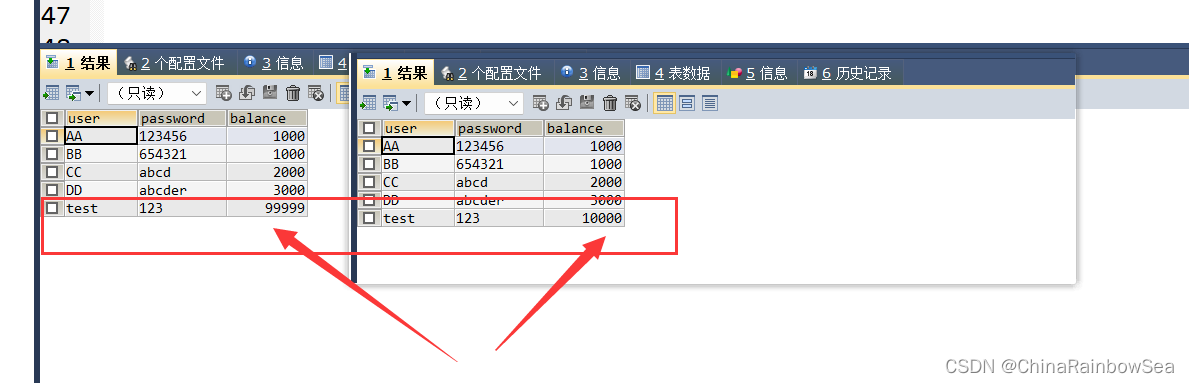Insert new row in left results window

click(x=224, y=93)
